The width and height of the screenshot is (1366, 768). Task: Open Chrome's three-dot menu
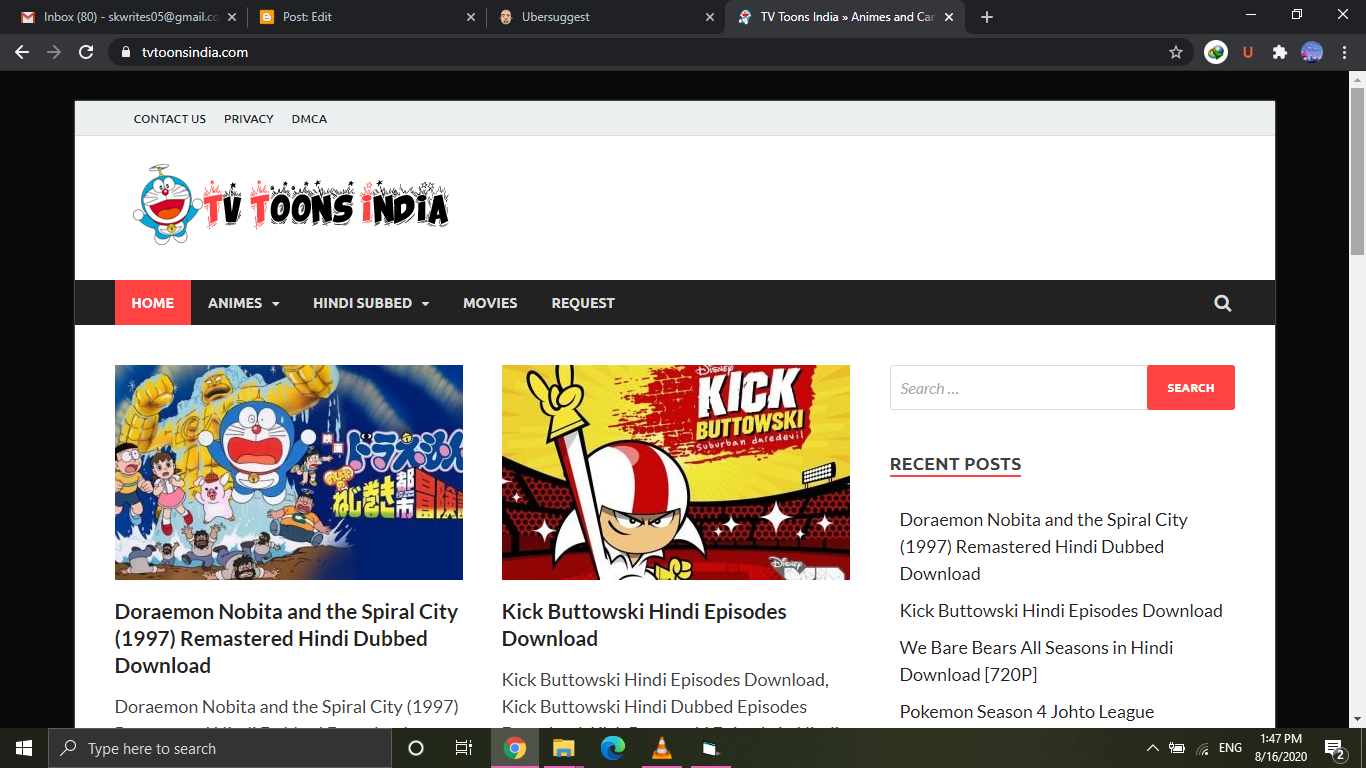[1344, 52]
